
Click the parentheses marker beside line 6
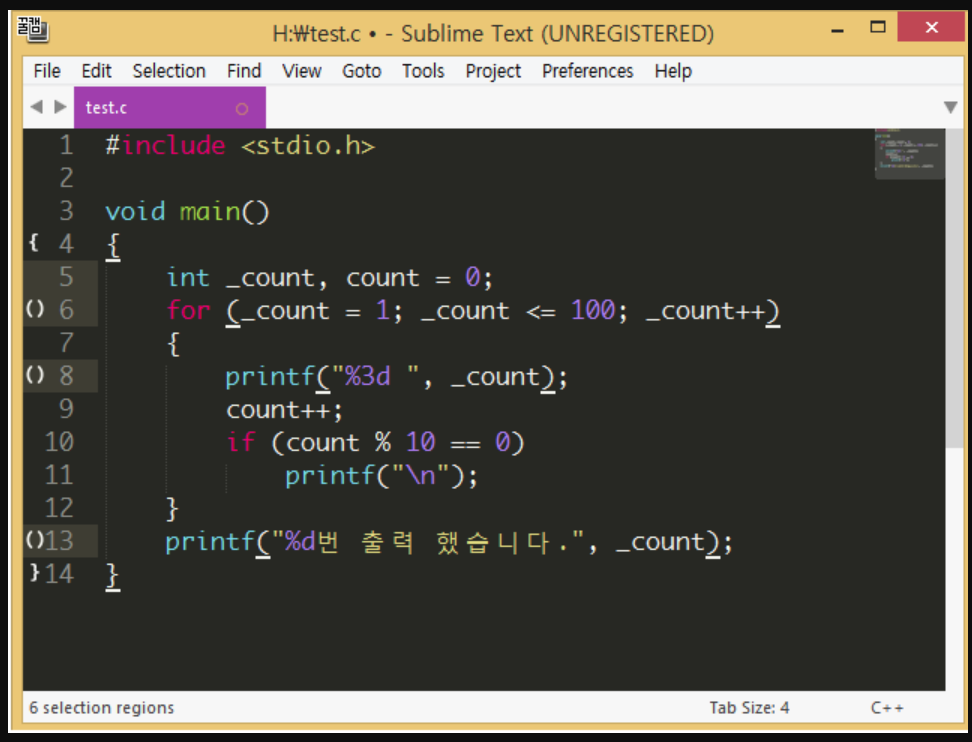click(x=35, y=309)
